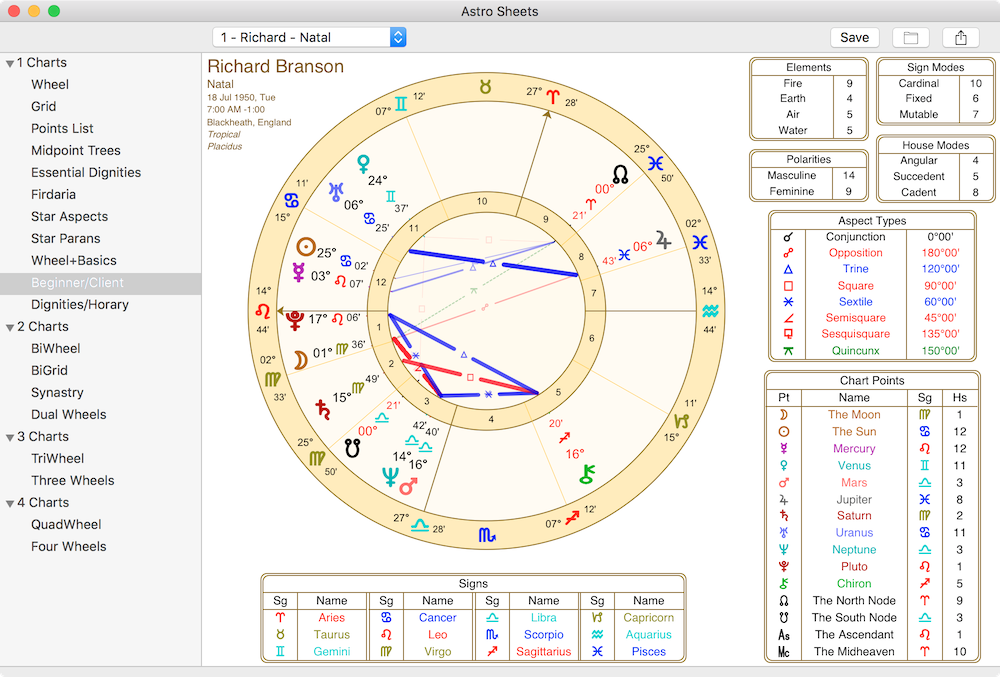Open Essential Dignities sheet
The width and height of the screenshot is (1000, 677).
(86, 172)
